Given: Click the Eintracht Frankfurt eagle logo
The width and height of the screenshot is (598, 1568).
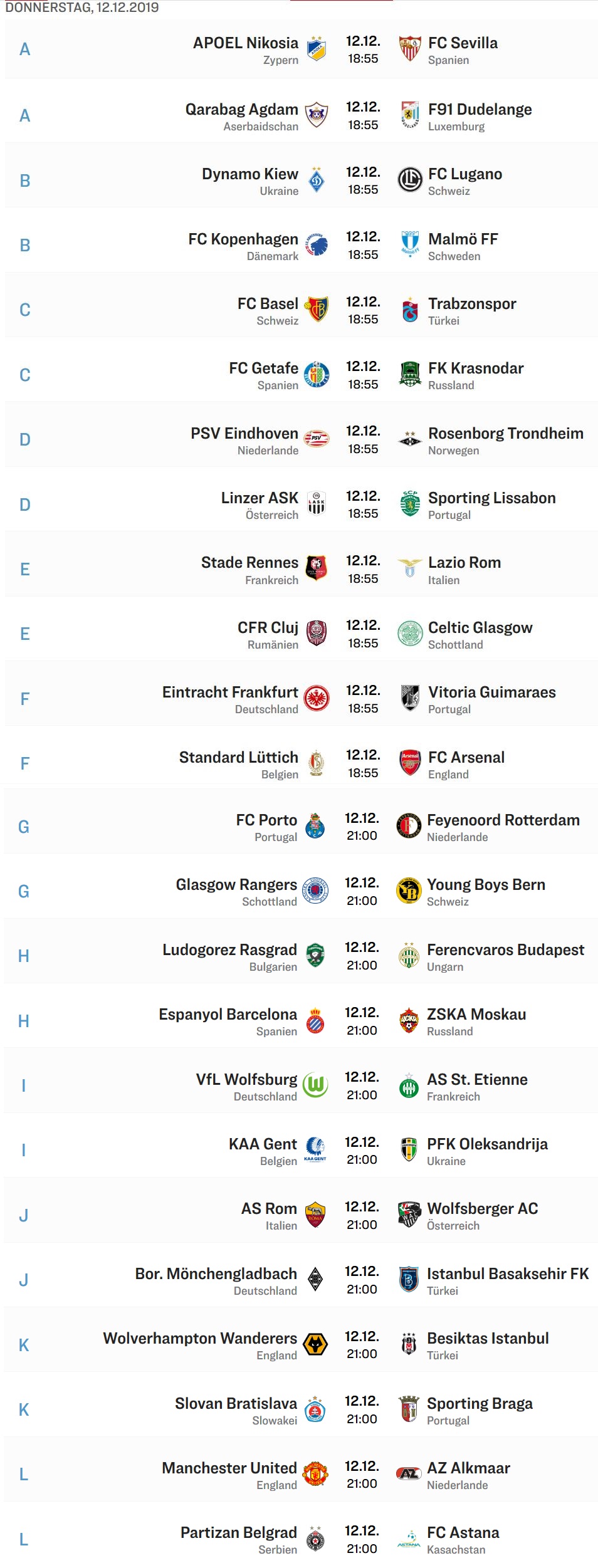Looking at the screenshot, I should coord(317,698).
